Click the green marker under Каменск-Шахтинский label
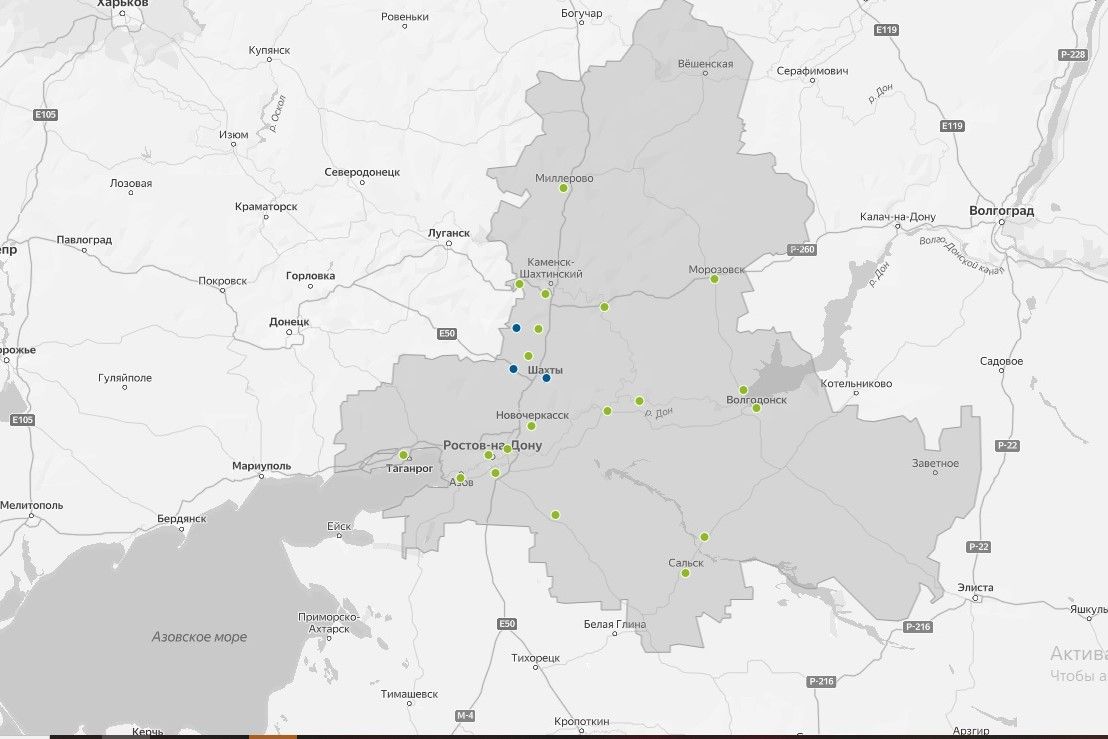This screenshot has width=1108, height=739. pos(545,294)
